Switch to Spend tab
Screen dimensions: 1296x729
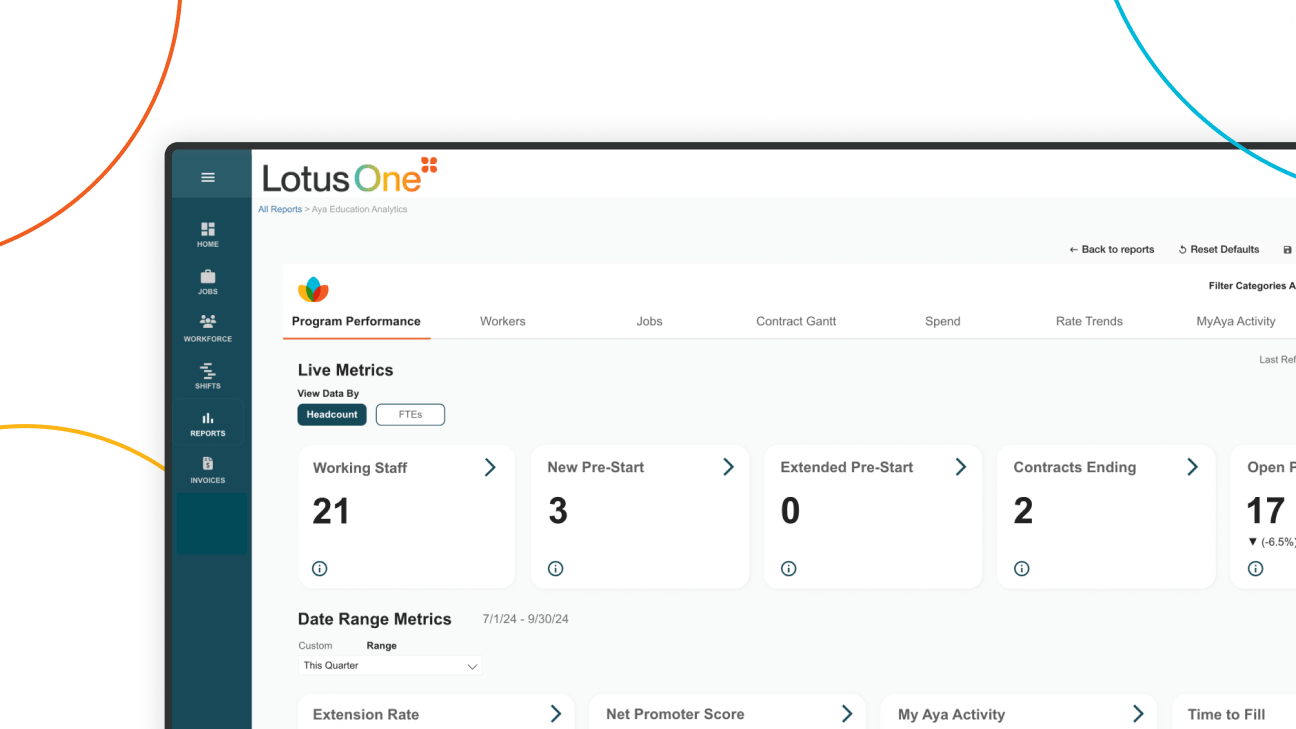[x=942, y=321]
